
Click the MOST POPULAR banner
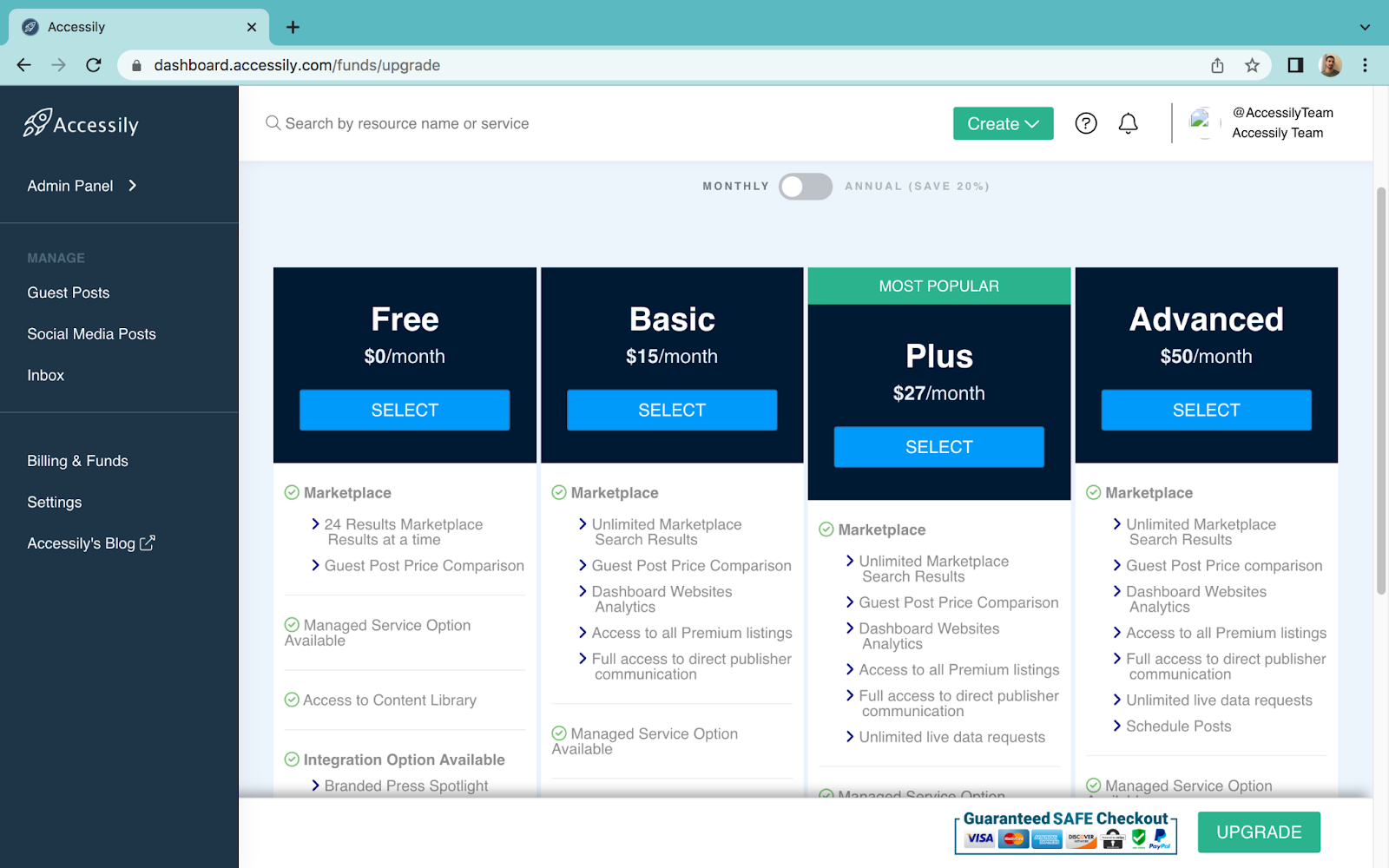pos(939,286)
